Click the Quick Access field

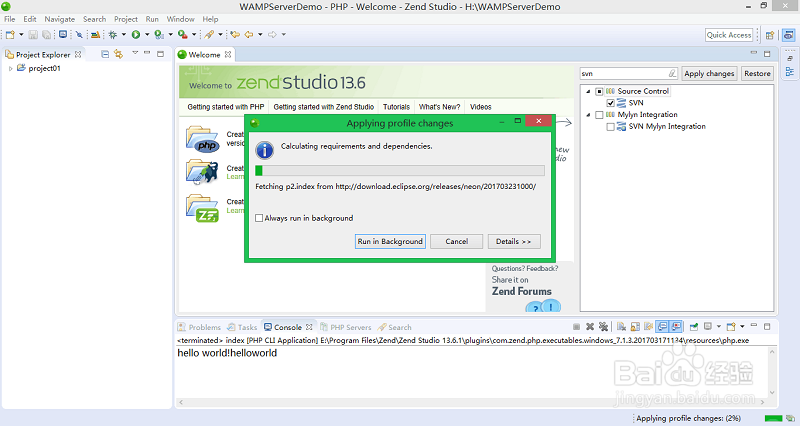(x=729, y=35)
